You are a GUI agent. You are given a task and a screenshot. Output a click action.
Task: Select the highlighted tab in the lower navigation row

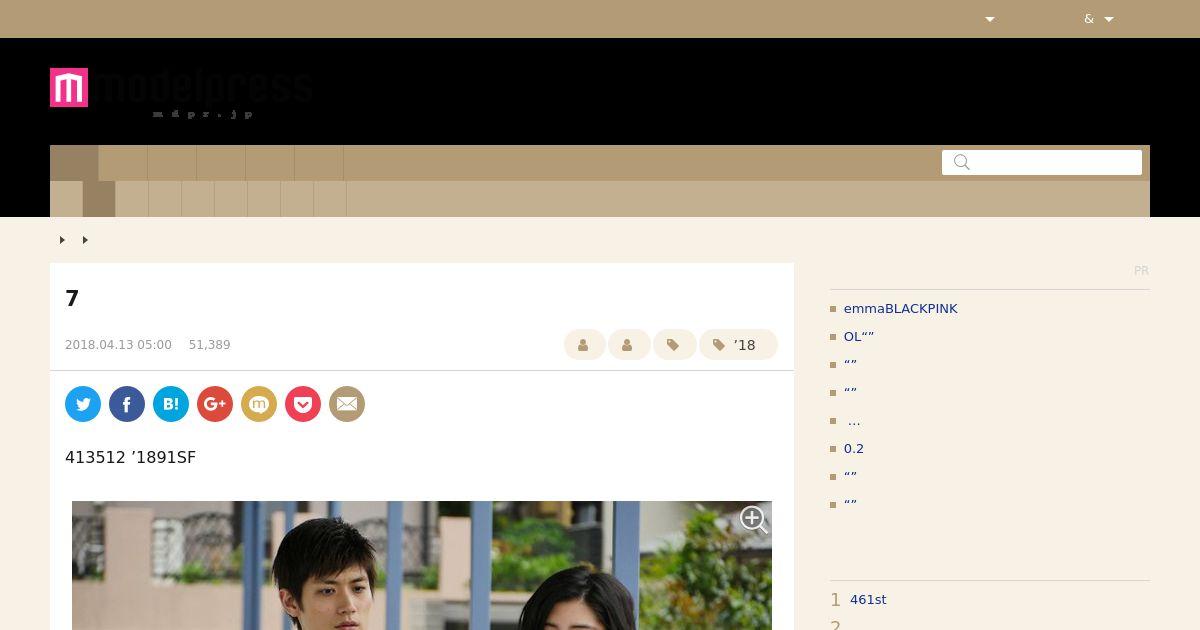pyautogui.click(x=99, y=199)
